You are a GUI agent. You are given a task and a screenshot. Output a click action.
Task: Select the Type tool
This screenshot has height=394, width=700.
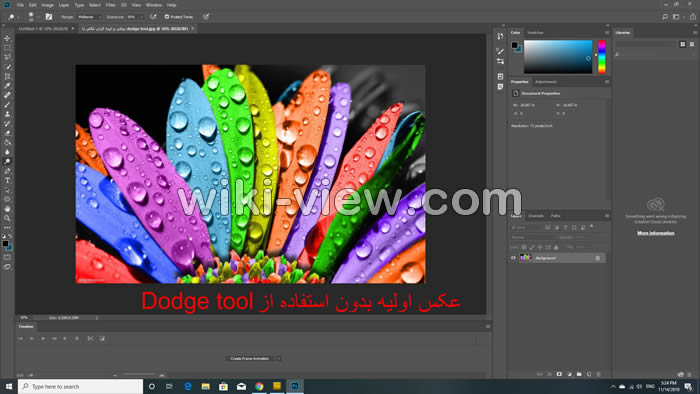pos(7,180)
